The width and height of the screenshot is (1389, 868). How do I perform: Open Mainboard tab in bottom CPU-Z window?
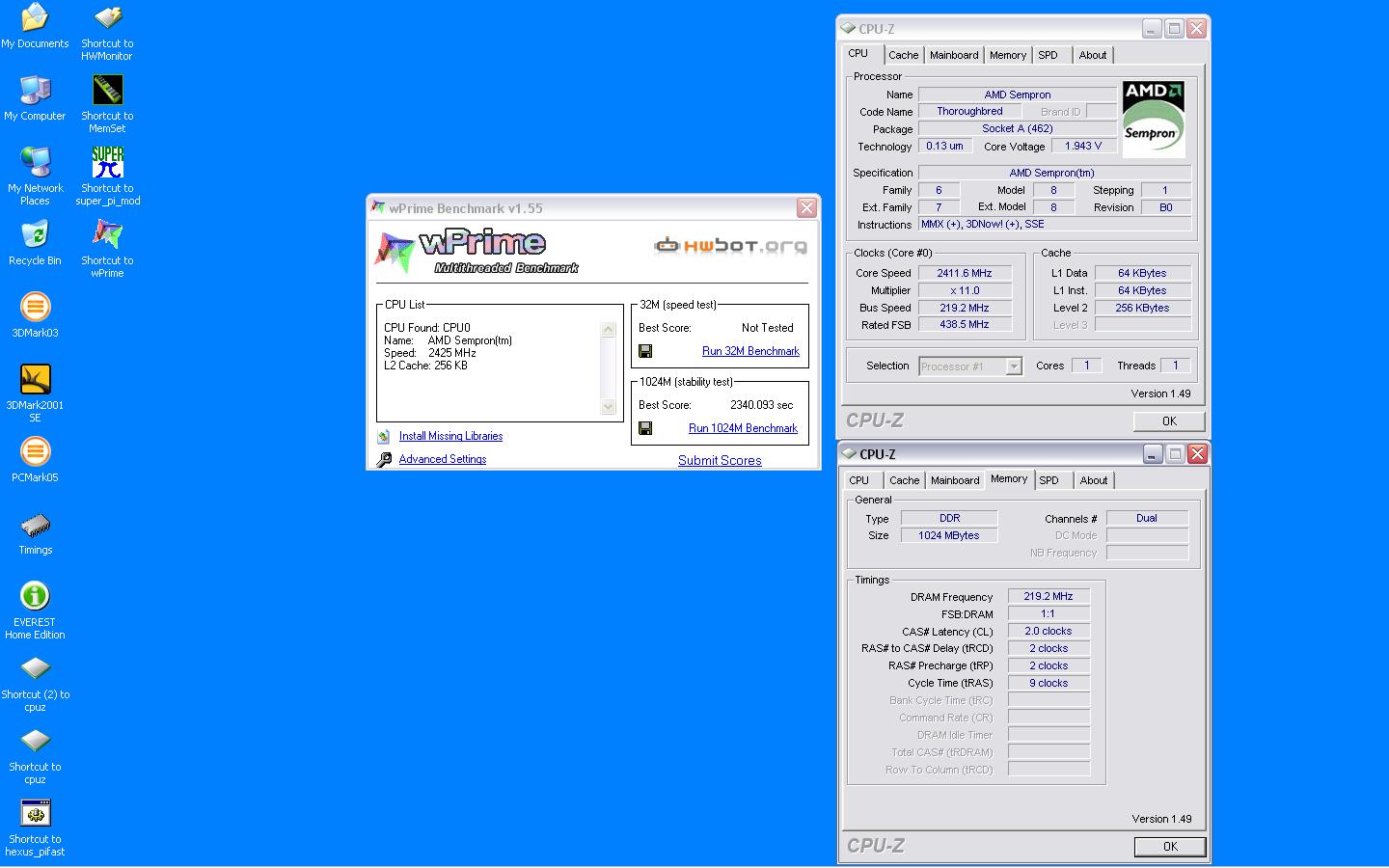click(955, 480)
